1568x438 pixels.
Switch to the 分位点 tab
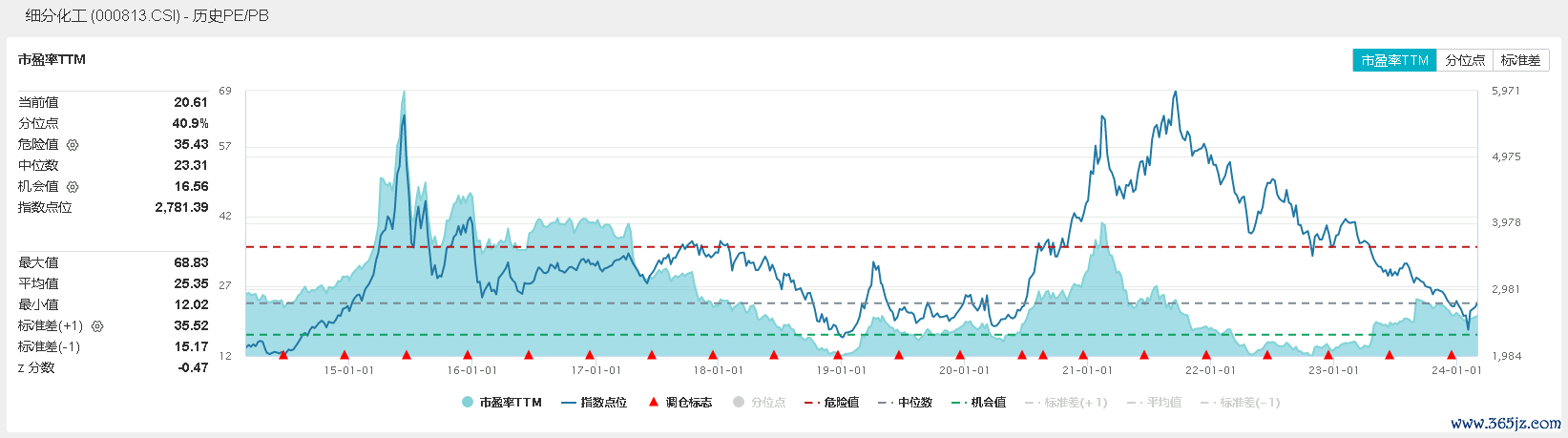1464,60
